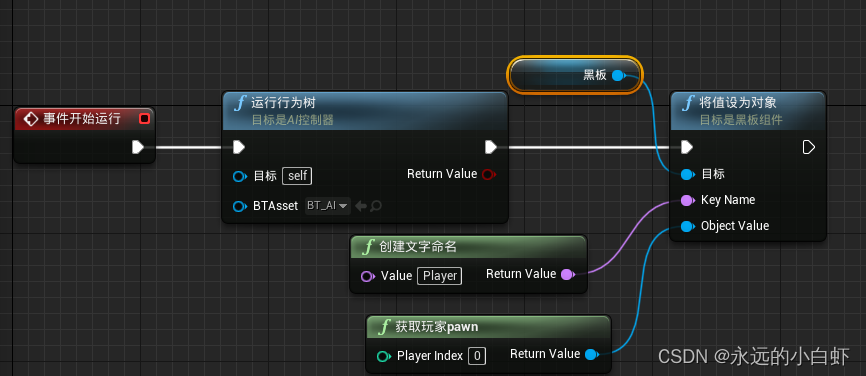The image size is (866, 376).
Task: Click the Object Value input pin
Action: click(x=688, y=226)
